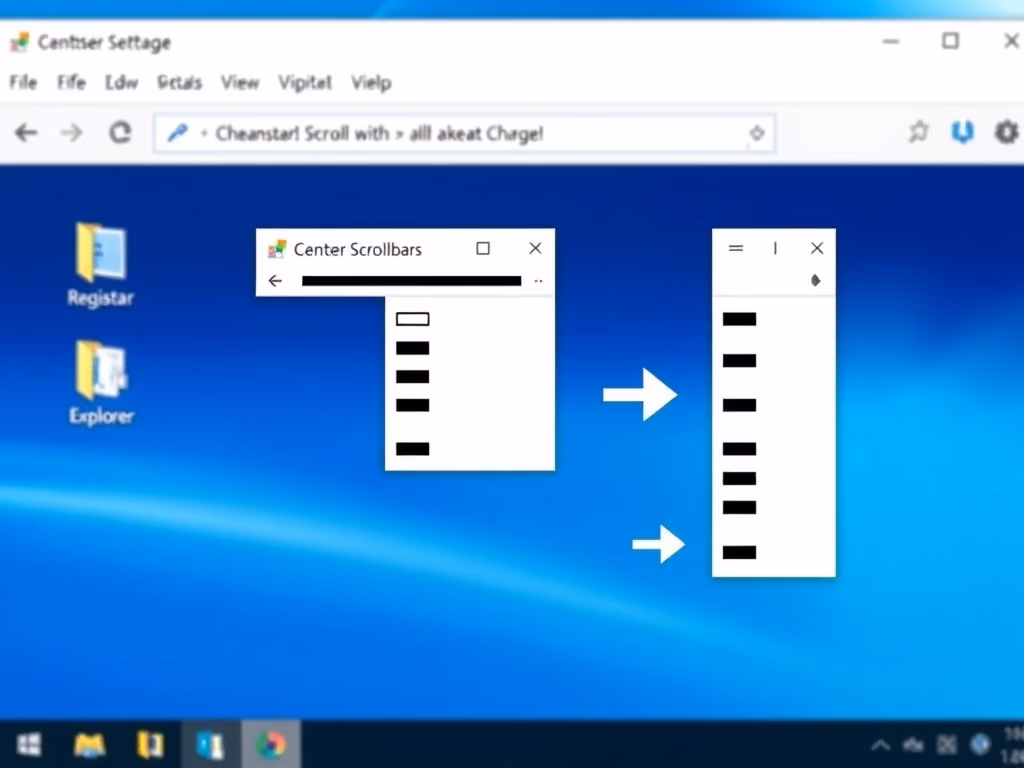This screenshot has width=1024, height=768.
Task: Click the forward navigation arrow in toolbar
Action: point(72,133)
